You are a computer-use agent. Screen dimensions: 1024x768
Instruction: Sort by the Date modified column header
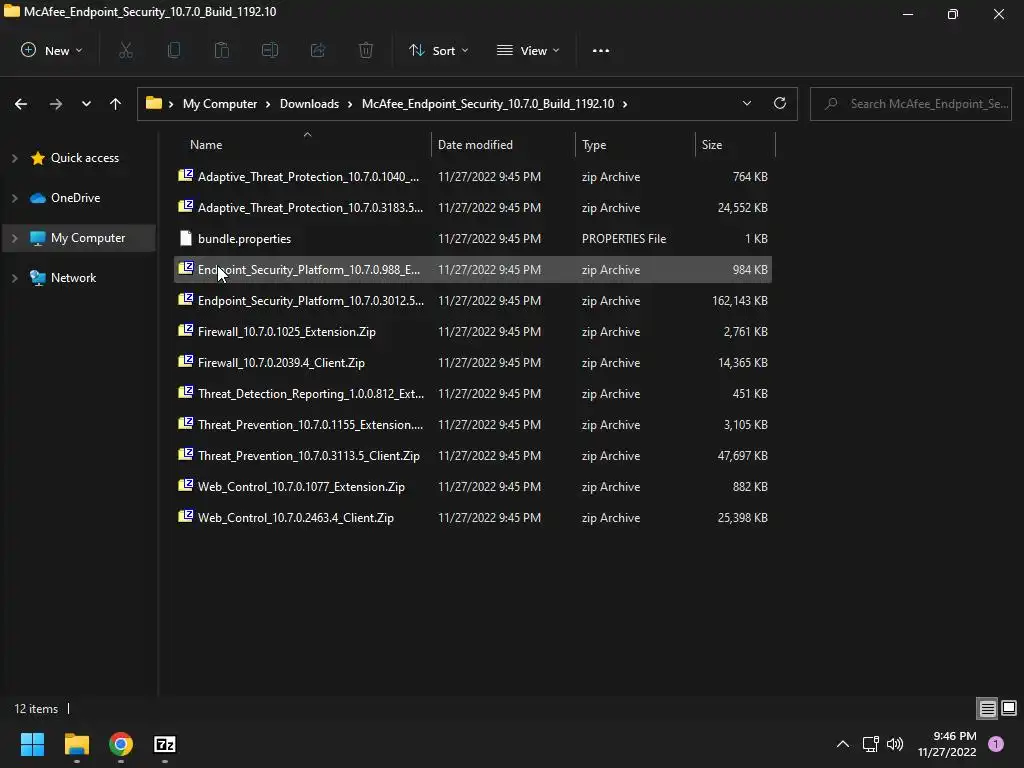click(475, 145)
